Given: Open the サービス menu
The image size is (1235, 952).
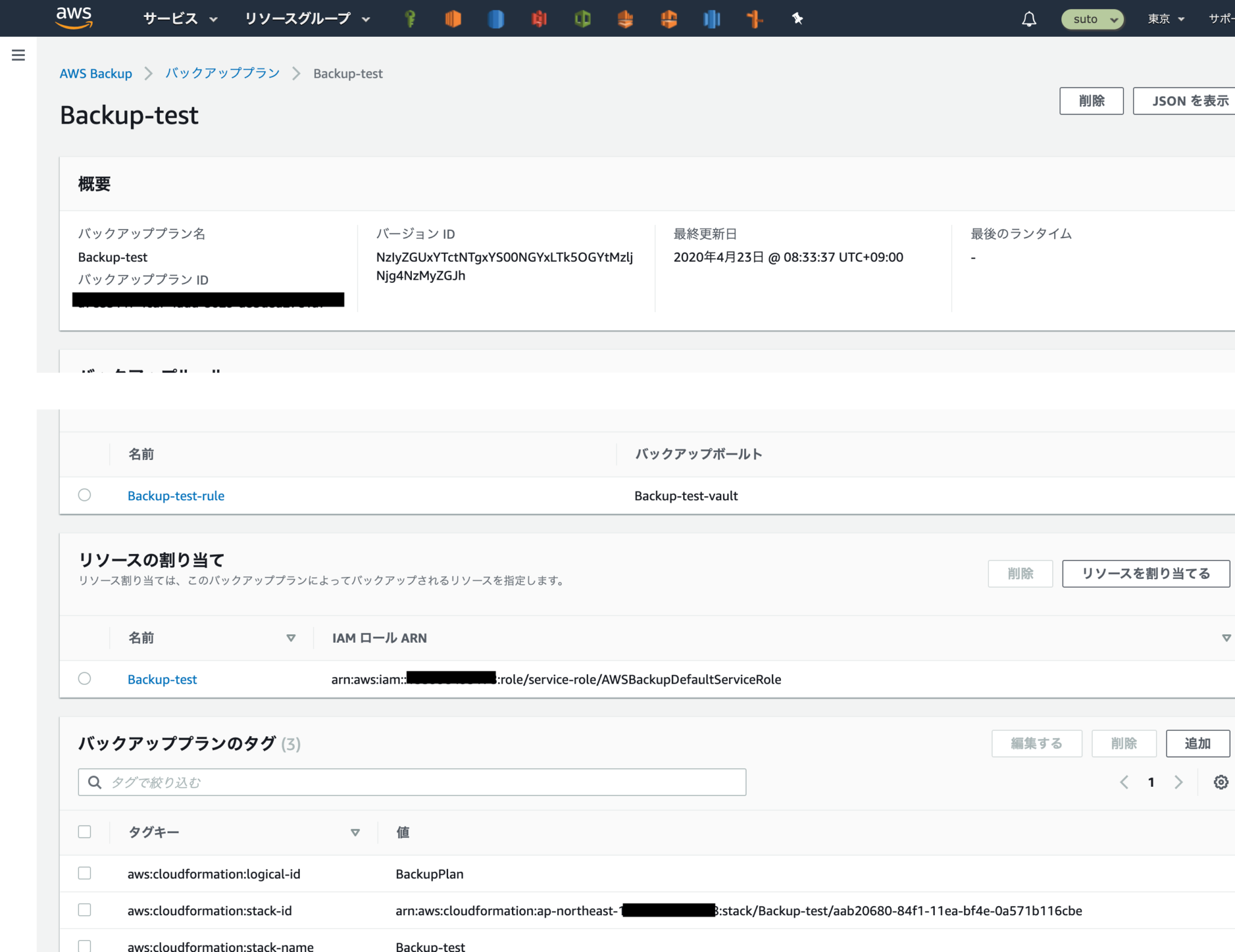Looking at the screenshot, I should coord(171,19).
